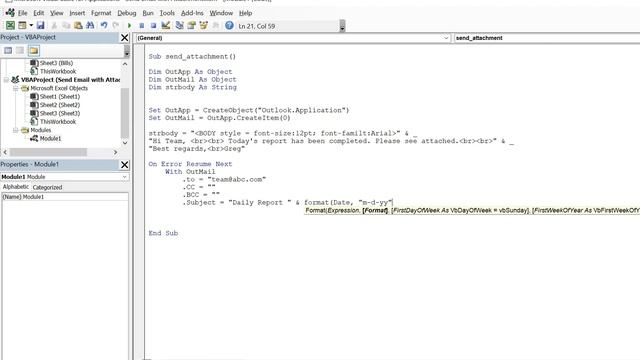Image resolution: width=640 pixels, height=360 pixels.
Task: Open the Run menu
Action: (148, 13)
